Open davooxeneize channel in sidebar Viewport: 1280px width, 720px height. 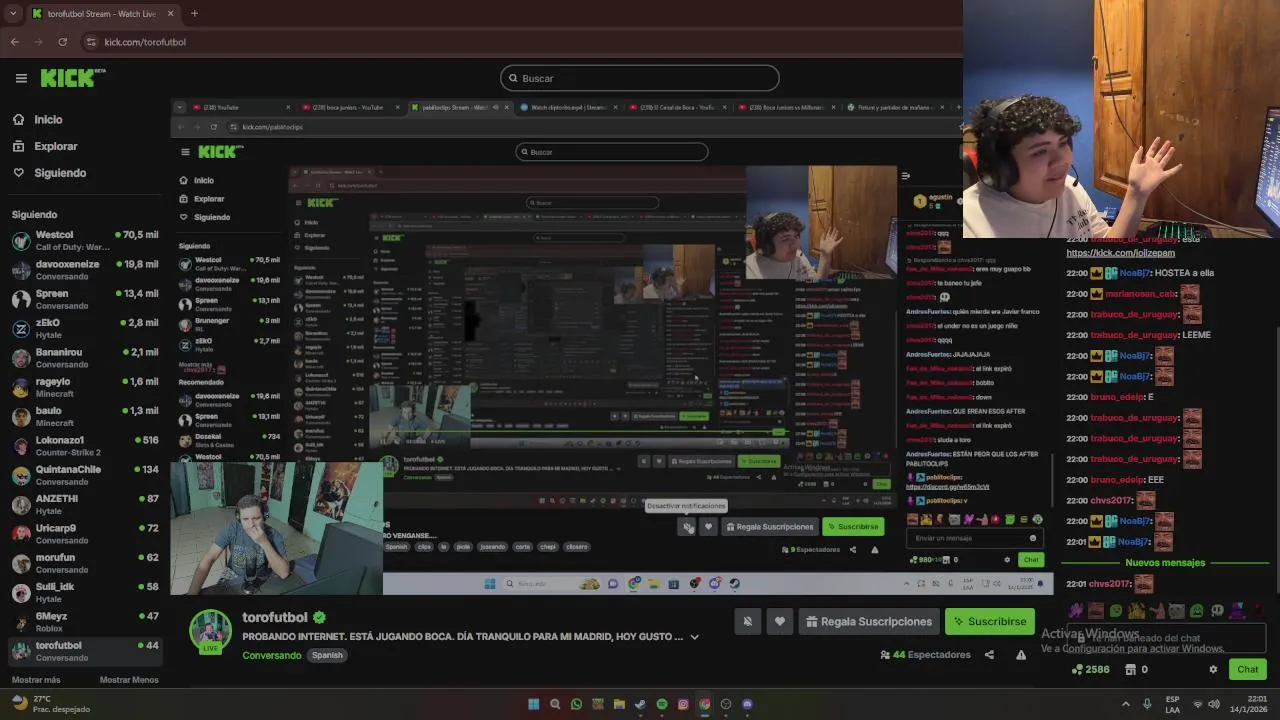coord(85,270)
